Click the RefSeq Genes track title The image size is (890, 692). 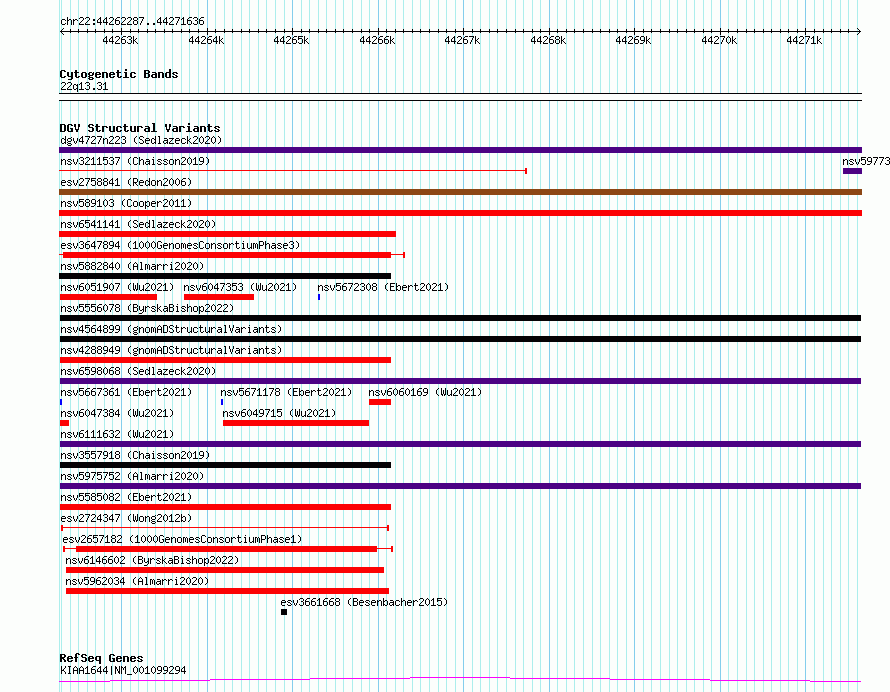(101, 658)
